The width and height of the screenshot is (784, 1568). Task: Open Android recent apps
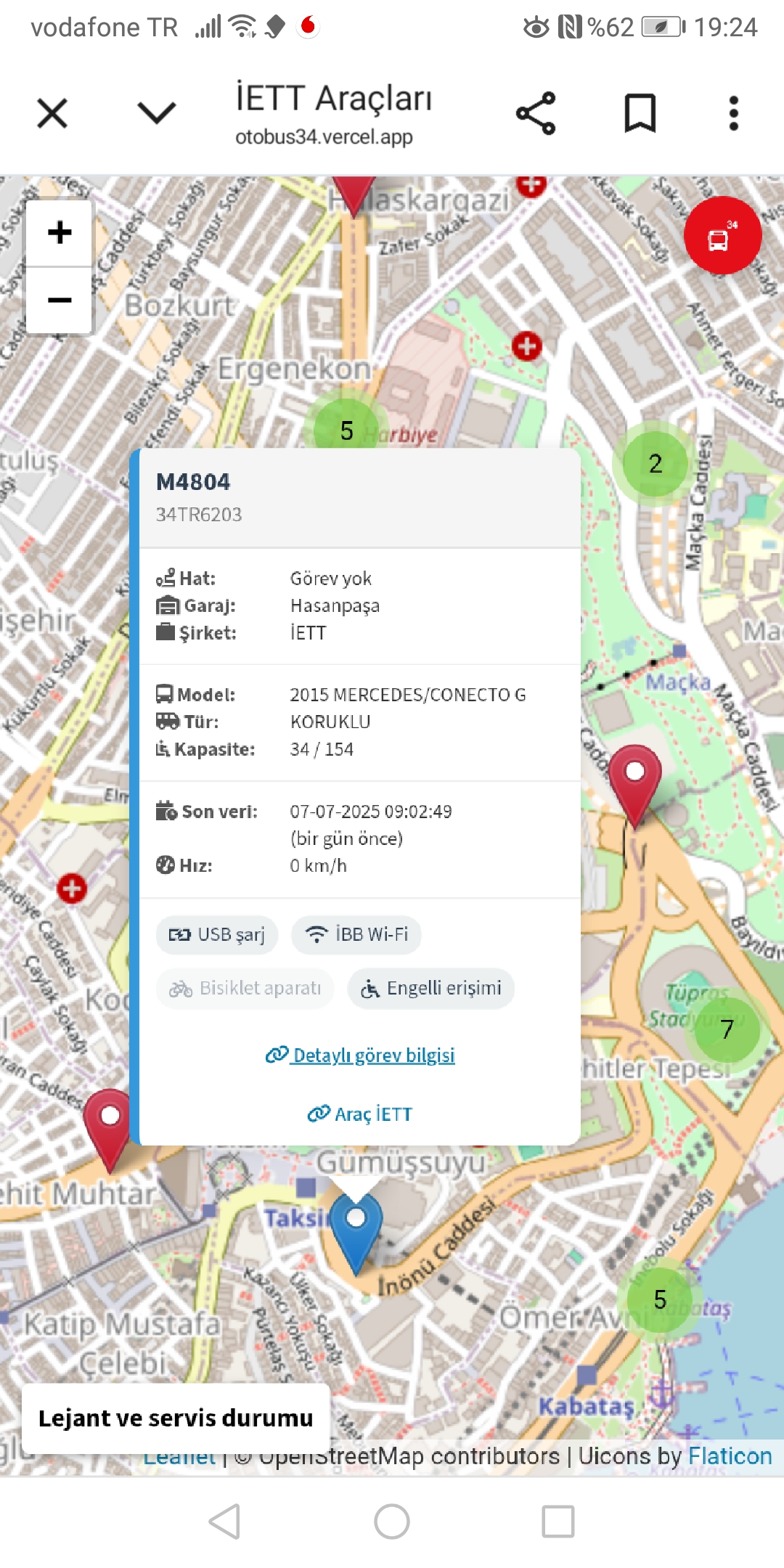[x=558, y=1521]
